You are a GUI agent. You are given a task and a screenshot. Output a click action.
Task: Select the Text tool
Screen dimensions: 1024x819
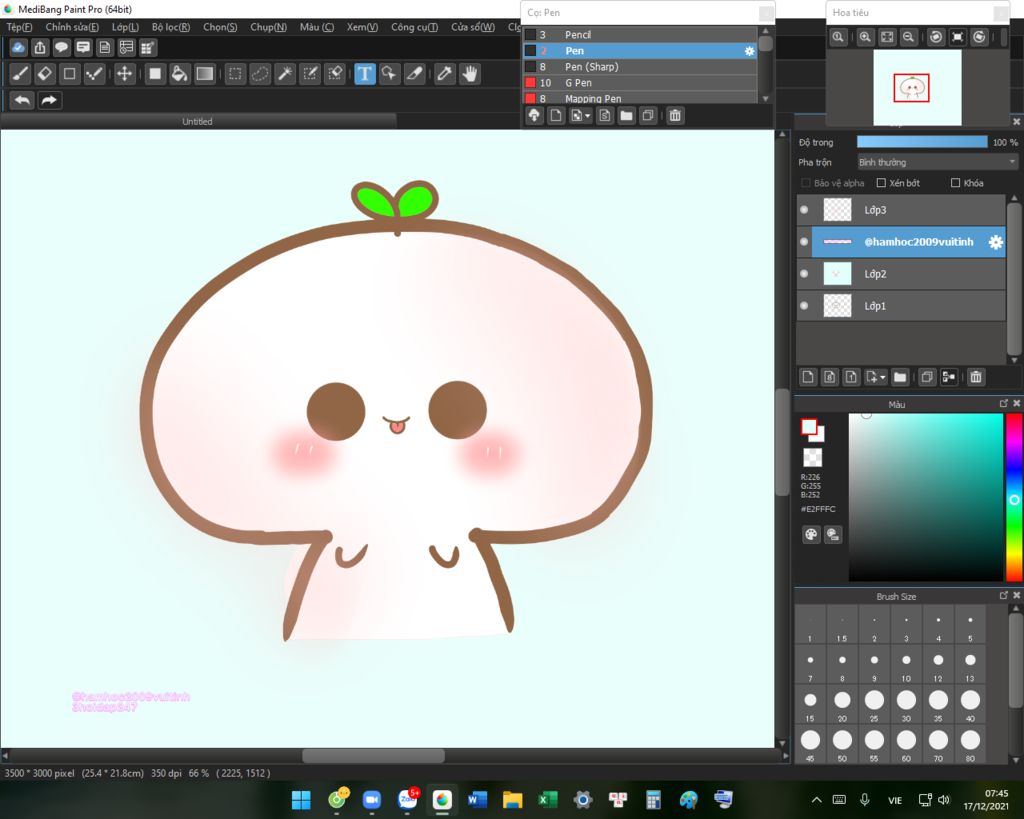[365, 74]
